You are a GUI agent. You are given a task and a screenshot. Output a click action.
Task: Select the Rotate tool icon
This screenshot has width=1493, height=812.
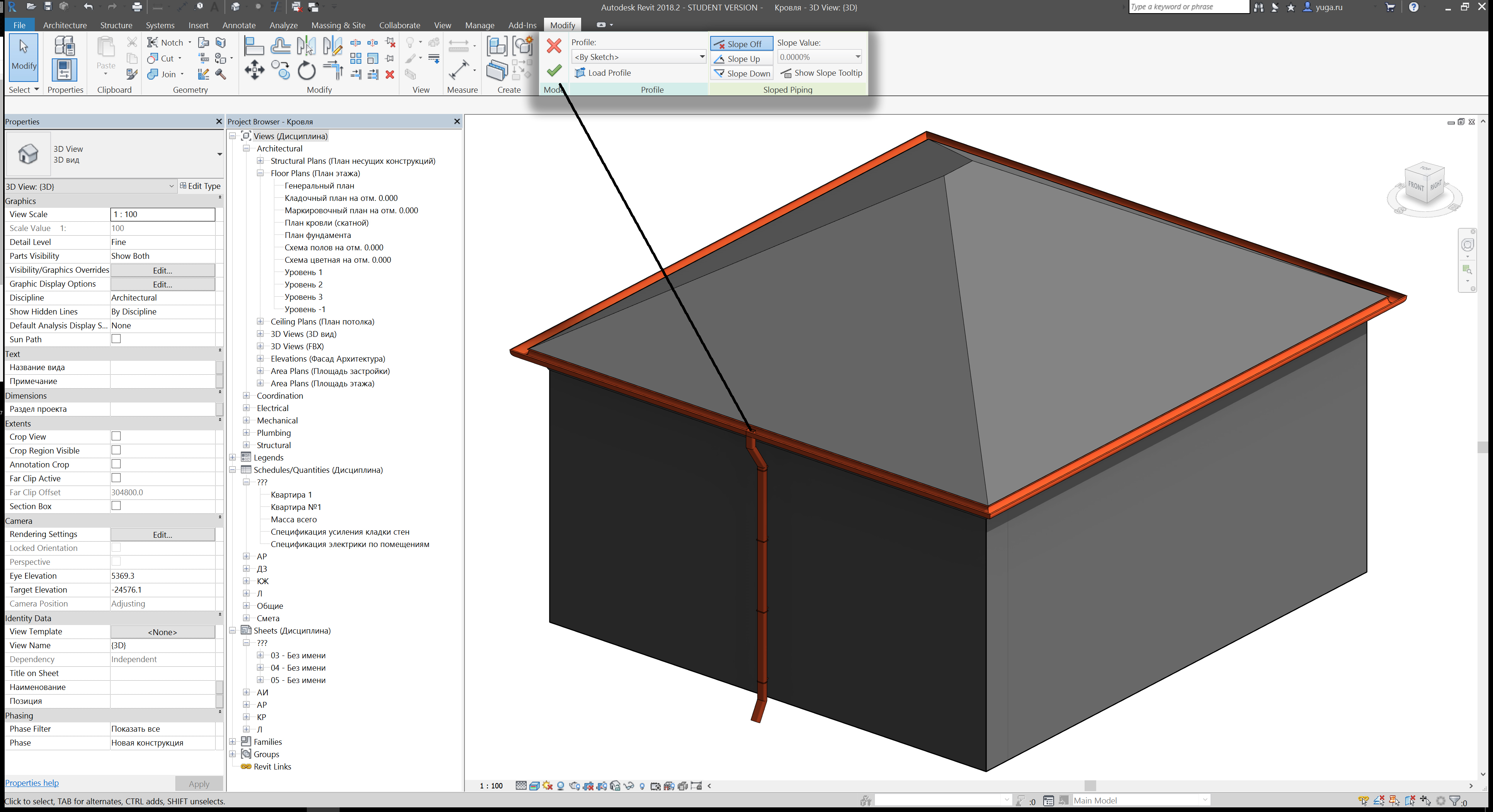click(x=306, y=71)
